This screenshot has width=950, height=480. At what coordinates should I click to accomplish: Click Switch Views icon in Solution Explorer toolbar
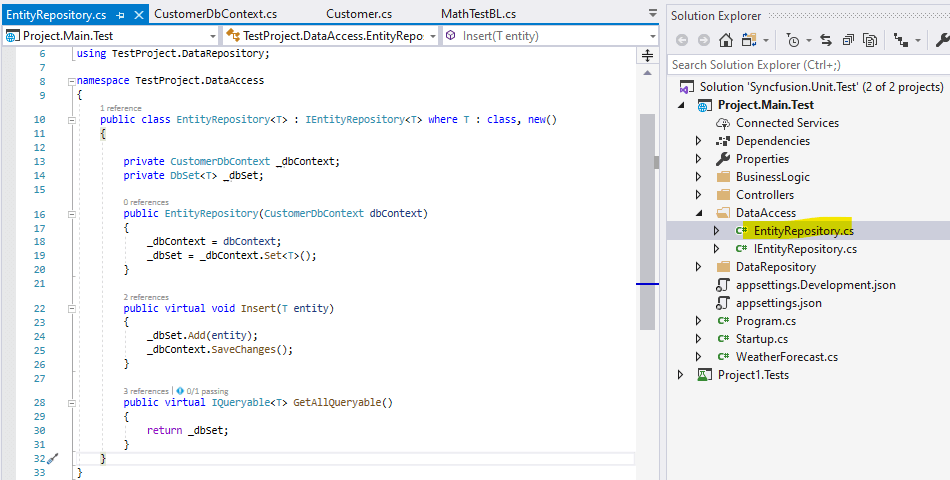pyautogui.click(x=749, y=40)
